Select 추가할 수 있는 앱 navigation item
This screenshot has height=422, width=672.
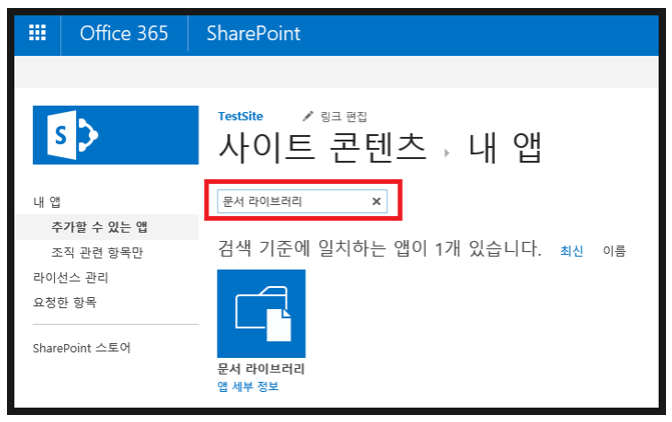point(100,227)
